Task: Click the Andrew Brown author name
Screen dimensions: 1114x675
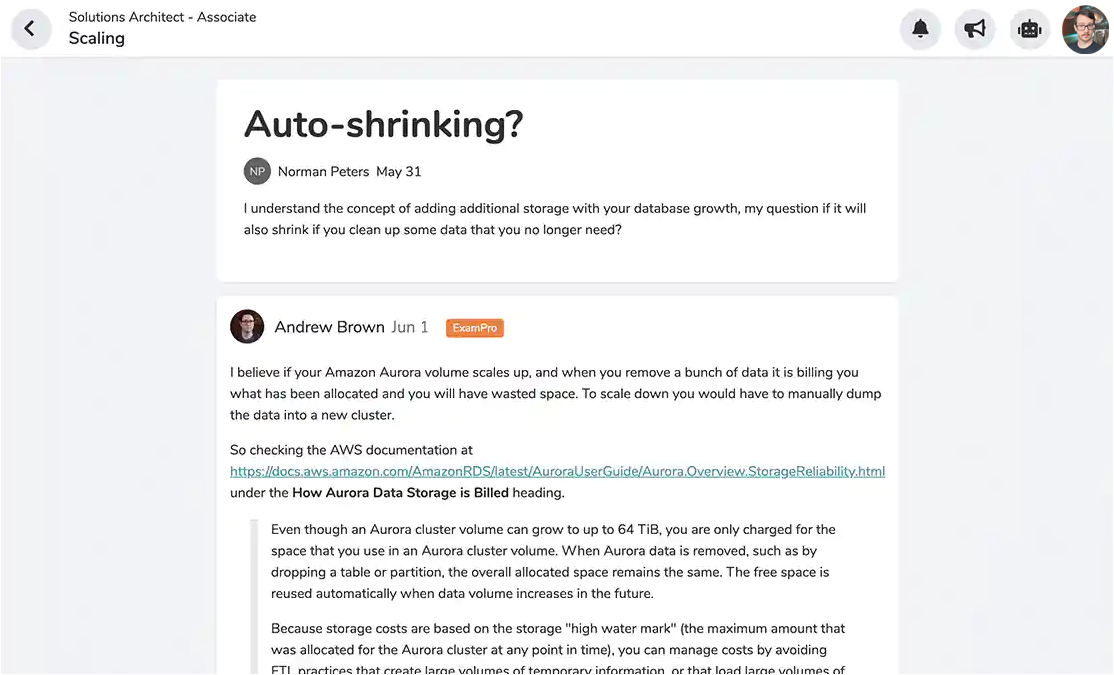Action: click(329, 327)
